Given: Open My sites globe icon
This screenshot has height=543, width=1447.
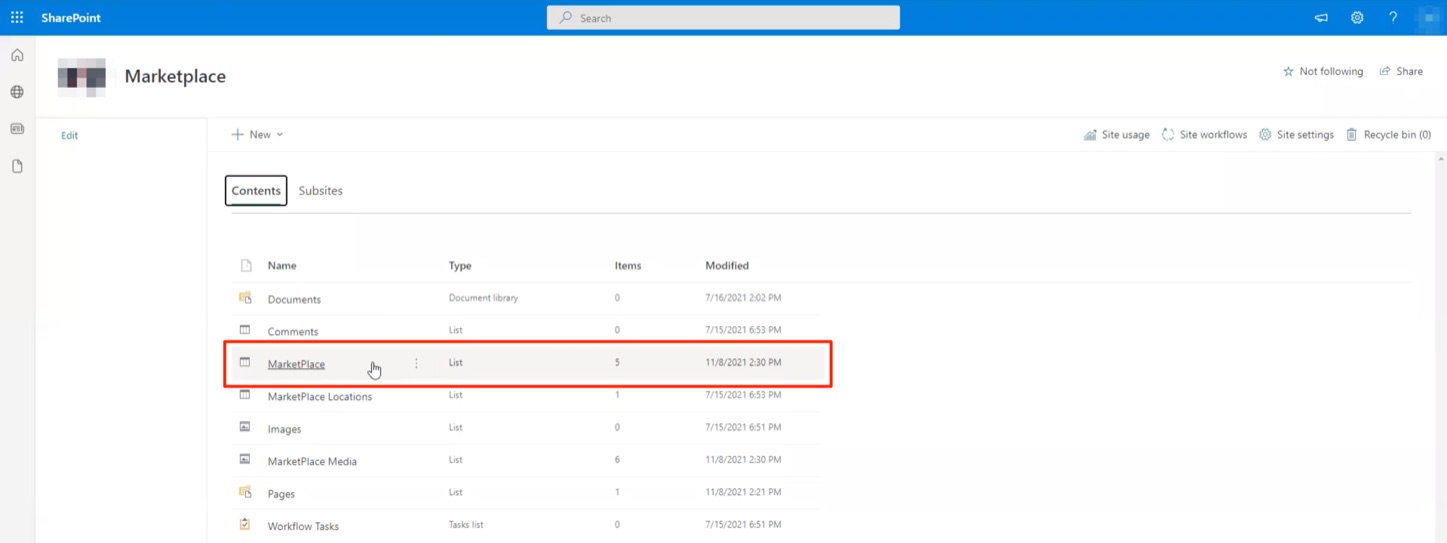Looking at the screenshot, I should tap(17, 92).
